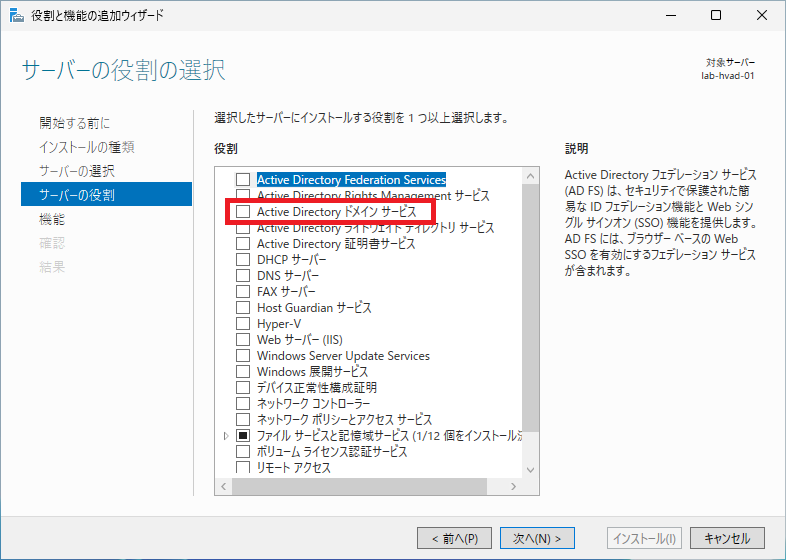Tick the FAX サーバー checkbox
Viewport: 786px width, 560px height.
coord(243,292)
